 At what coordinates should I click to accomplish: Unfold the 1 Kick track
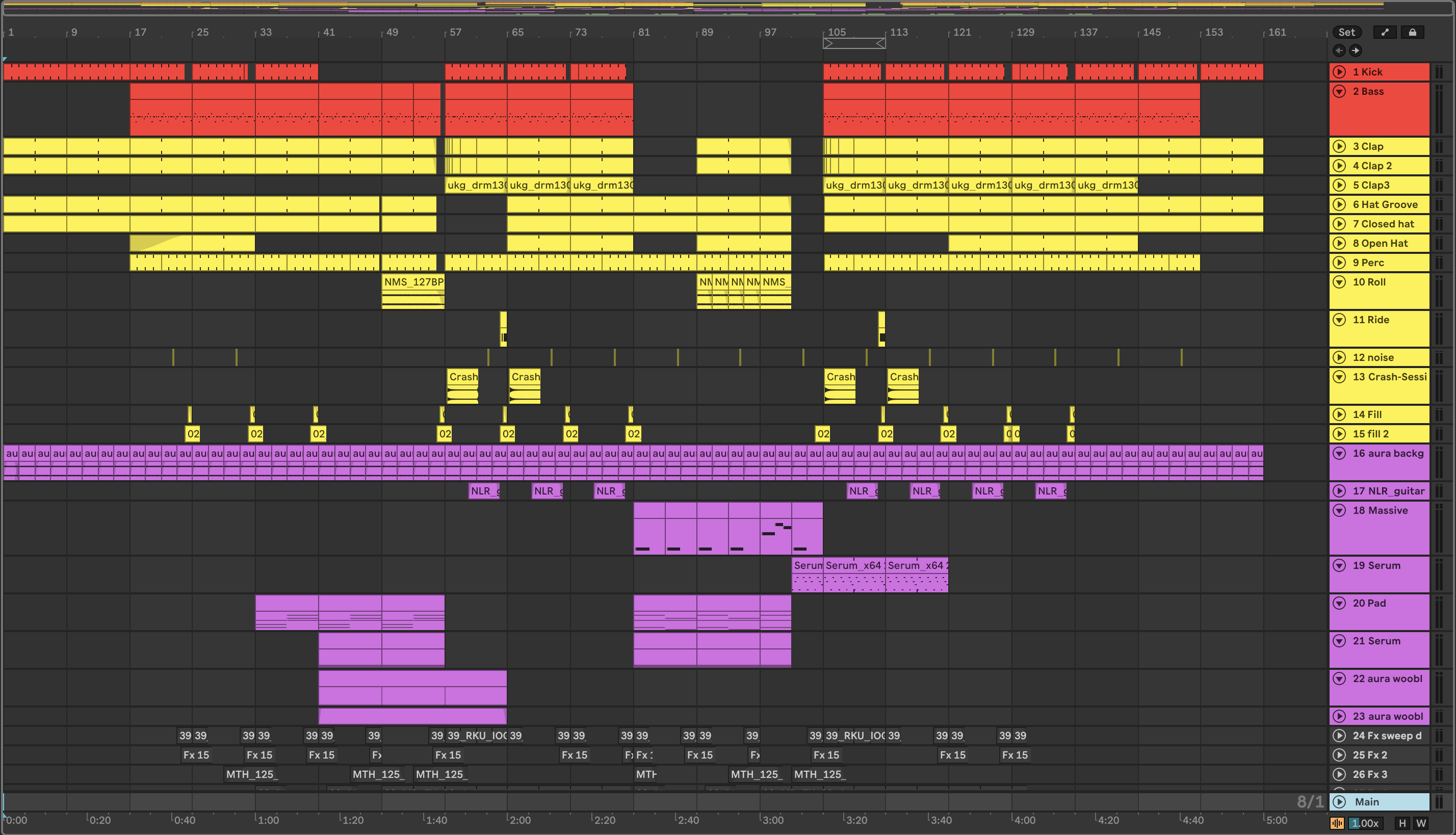[x=1340, y=72]
